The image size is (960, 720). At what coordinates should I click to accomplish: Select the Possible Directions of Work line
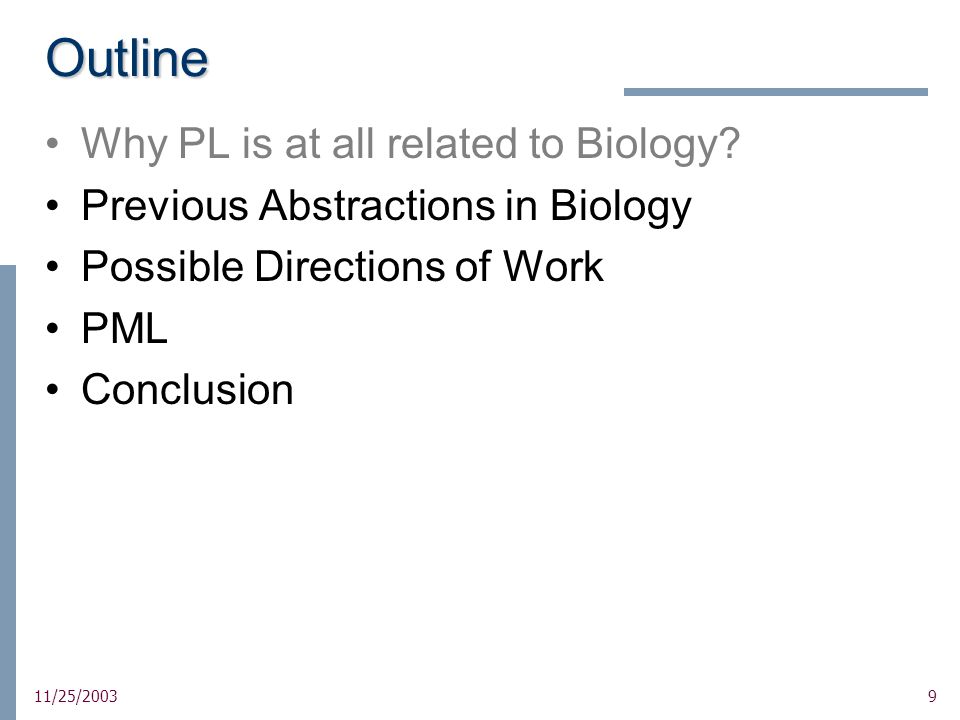tap(342, 266)
